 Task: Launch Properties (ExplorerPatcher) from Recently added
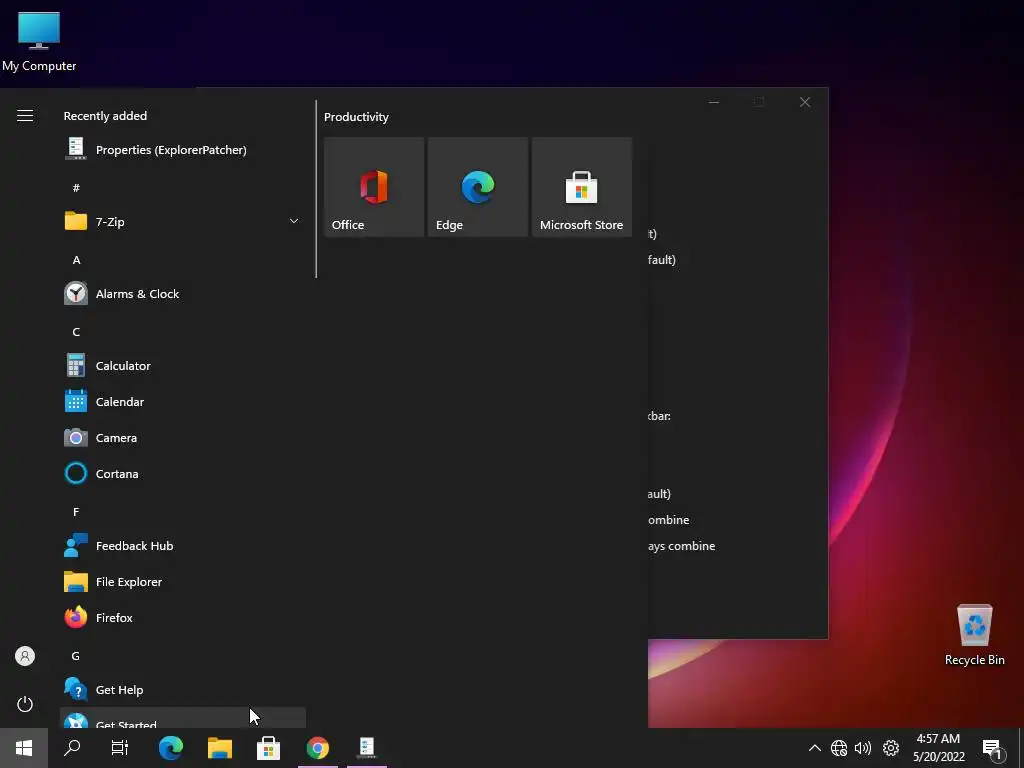point(183,150)
